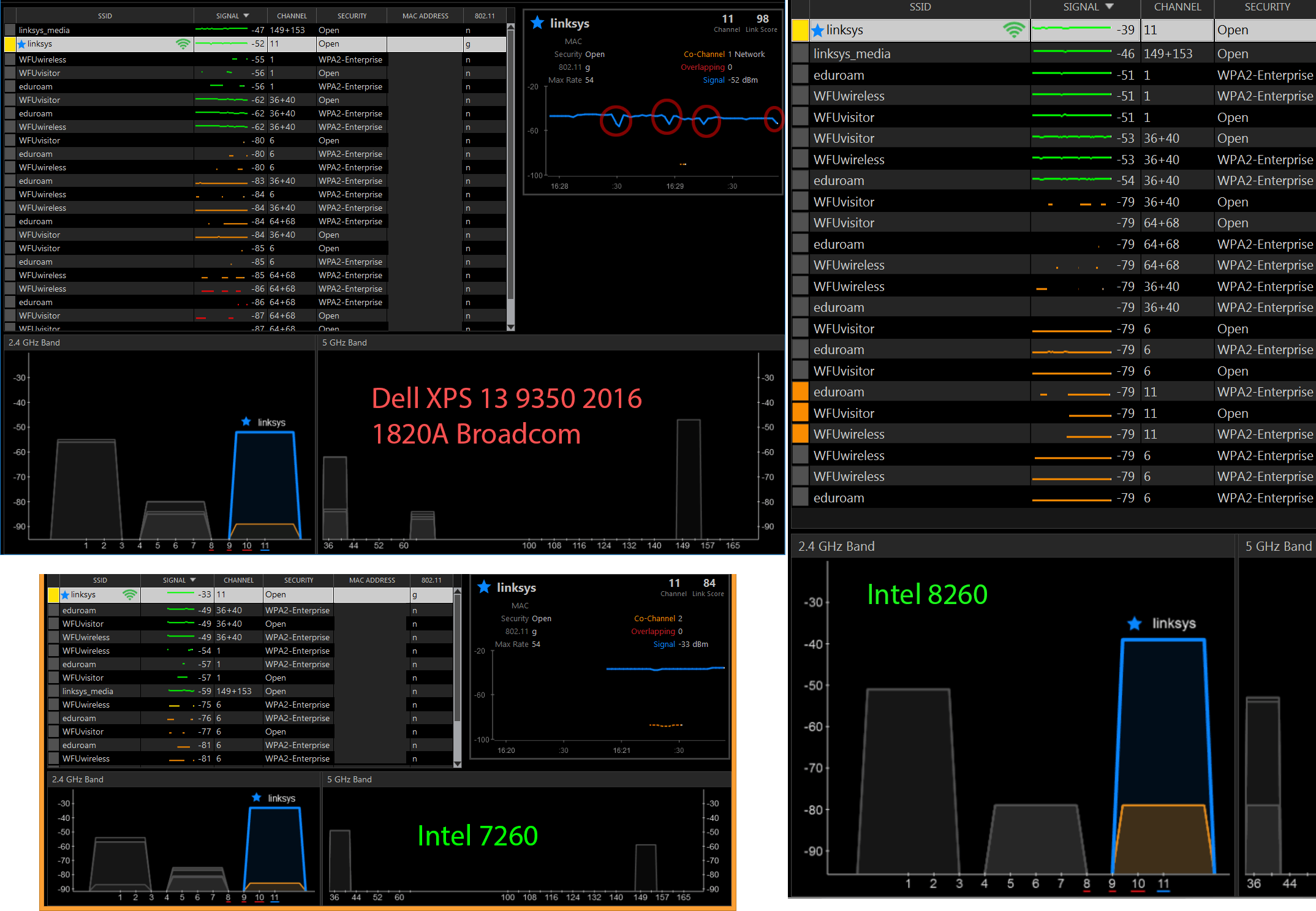Screen dimensions: 1316x911
Task: Click linksys star above 2.4 GHz graph, Dell window
Action: (246, 421)
